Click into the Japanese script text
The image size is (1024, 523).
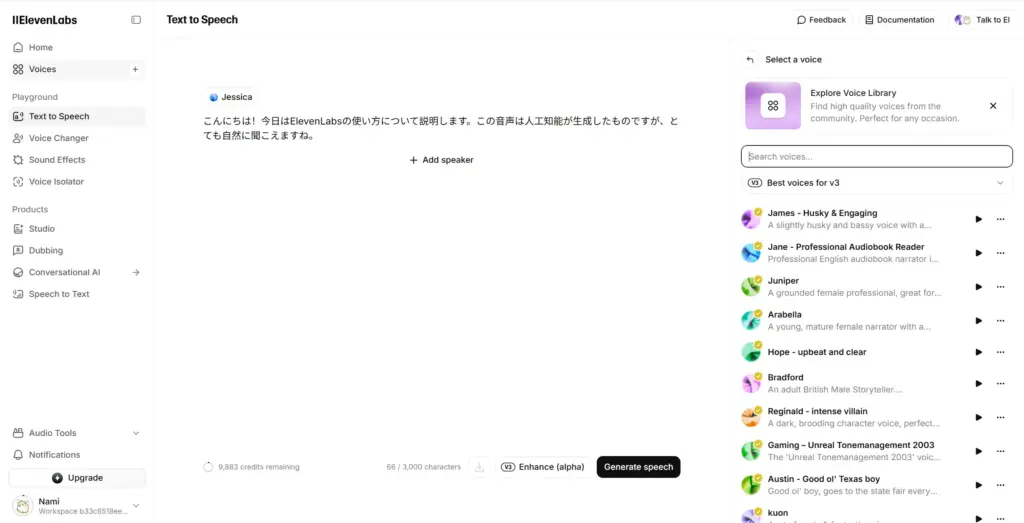point(441,129)
